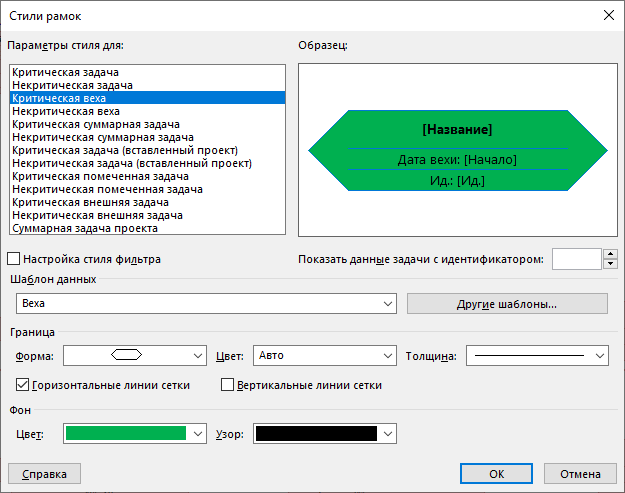Select 'Критическая помеченная задача' item
The height and width of the screenshot is (493, 625).
(x=147, y=176)
